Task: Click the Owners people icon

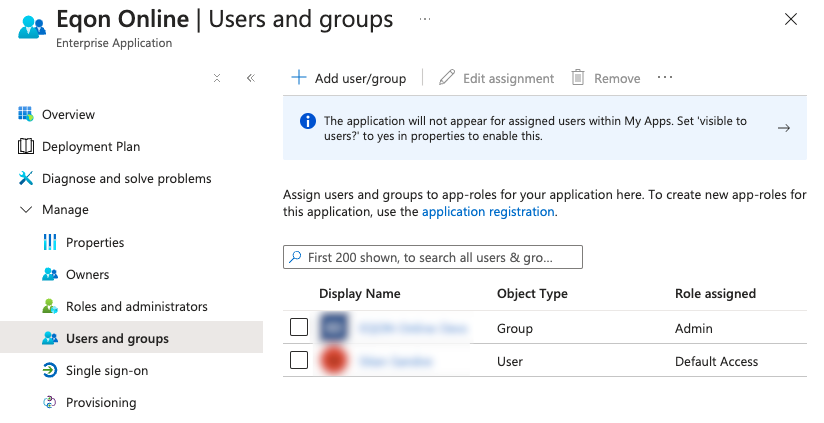Action: click(x=49, y=274)
